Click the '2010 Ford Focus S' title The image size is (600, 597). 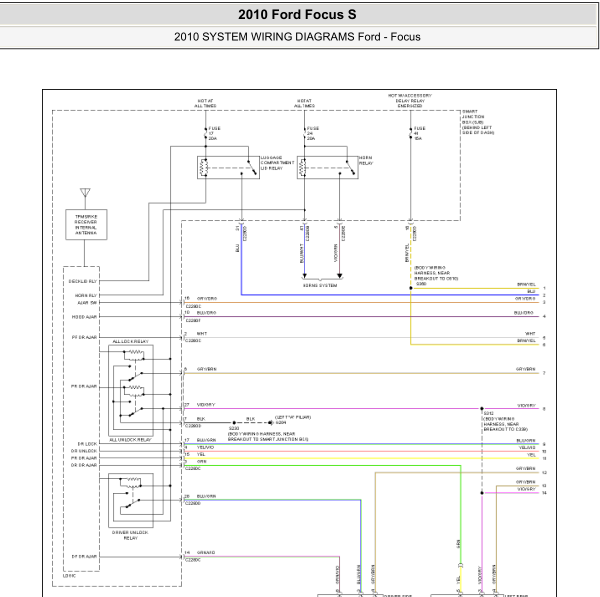pos(297,15)
